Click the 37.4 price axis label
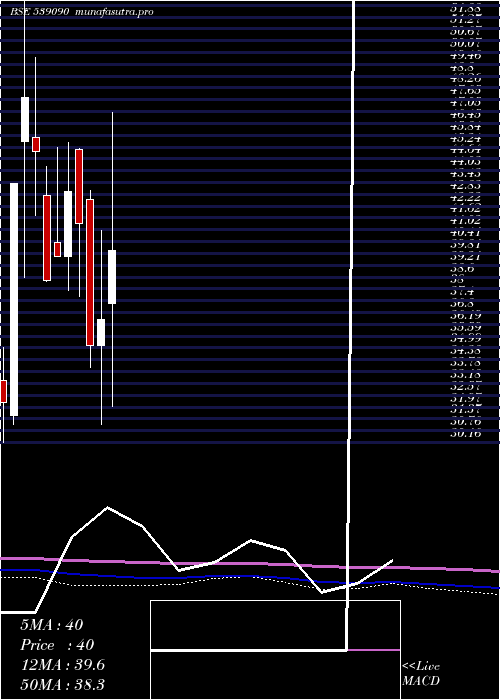Viewport: 500px width, 700px height. click(x=462, y=292)
